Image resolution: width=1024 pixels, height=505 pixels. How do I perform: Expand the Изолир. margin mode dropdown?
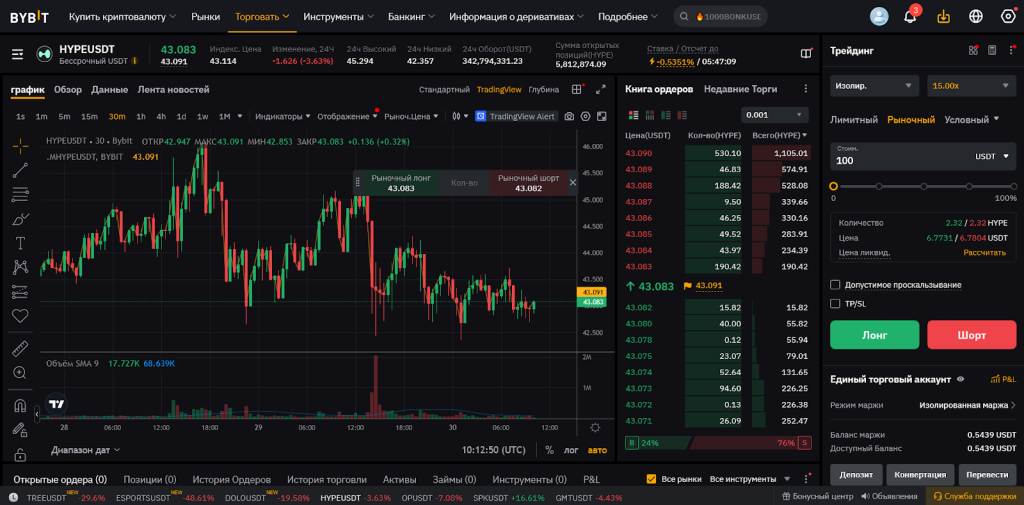point(874,86)
